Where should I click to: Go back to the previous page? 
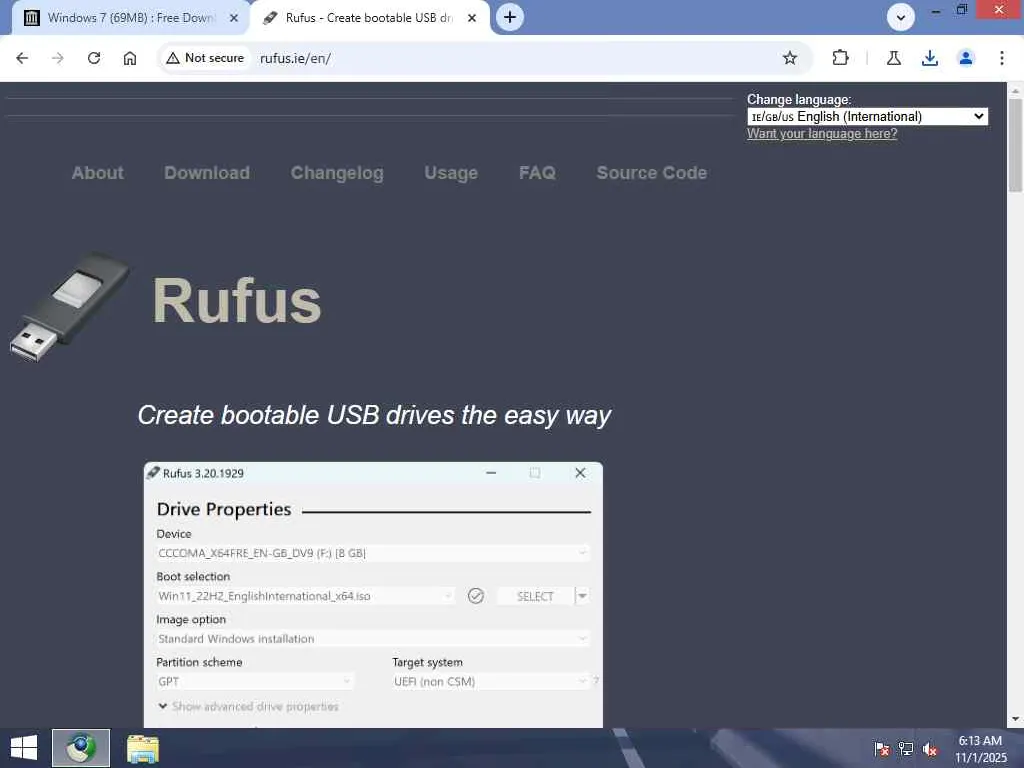click(22, 58)
